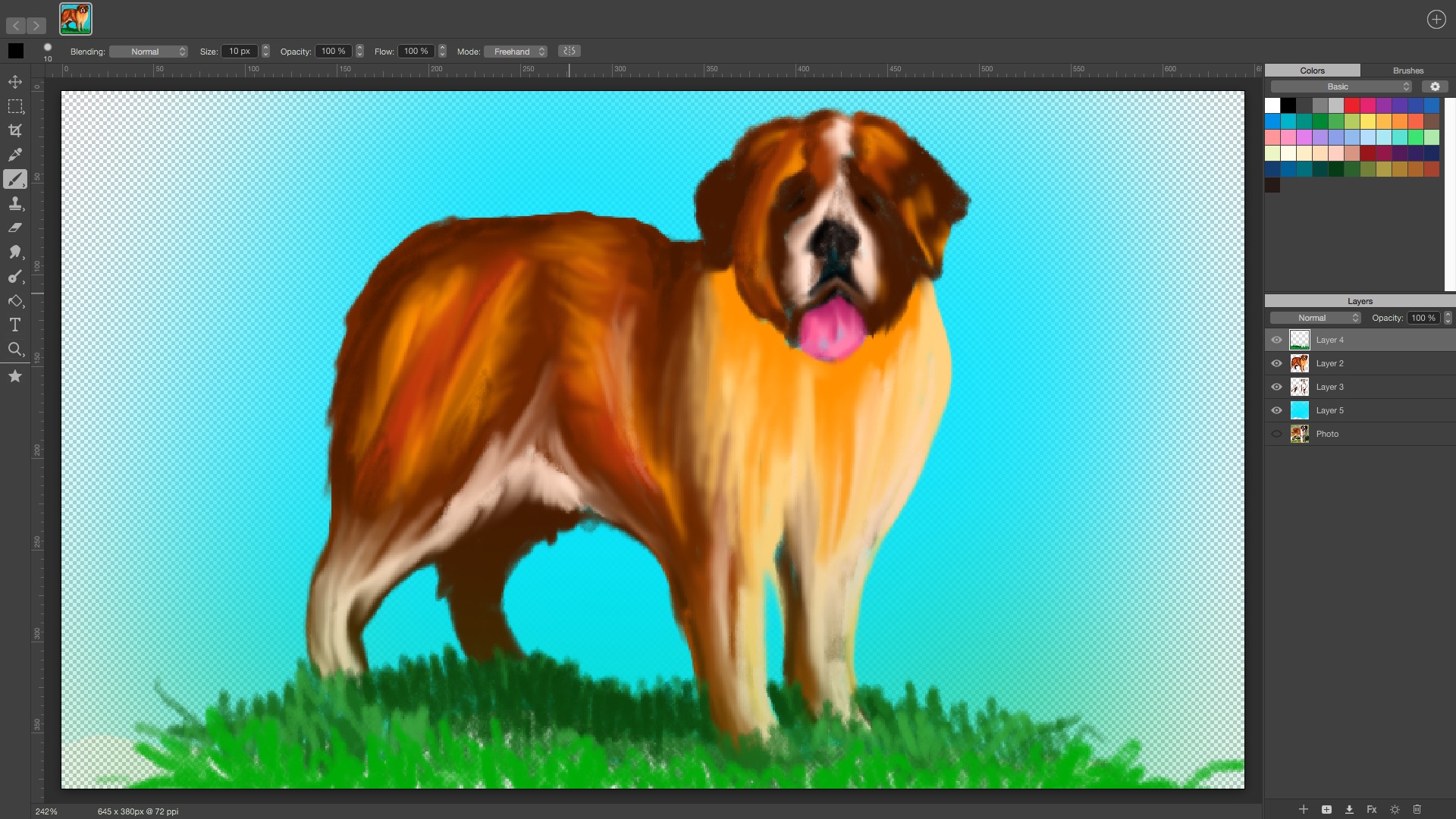Toggle visibility of Layer 5
This screenshot has height=819, width=1456.
pyautogui.click(x=1276, y=410)
